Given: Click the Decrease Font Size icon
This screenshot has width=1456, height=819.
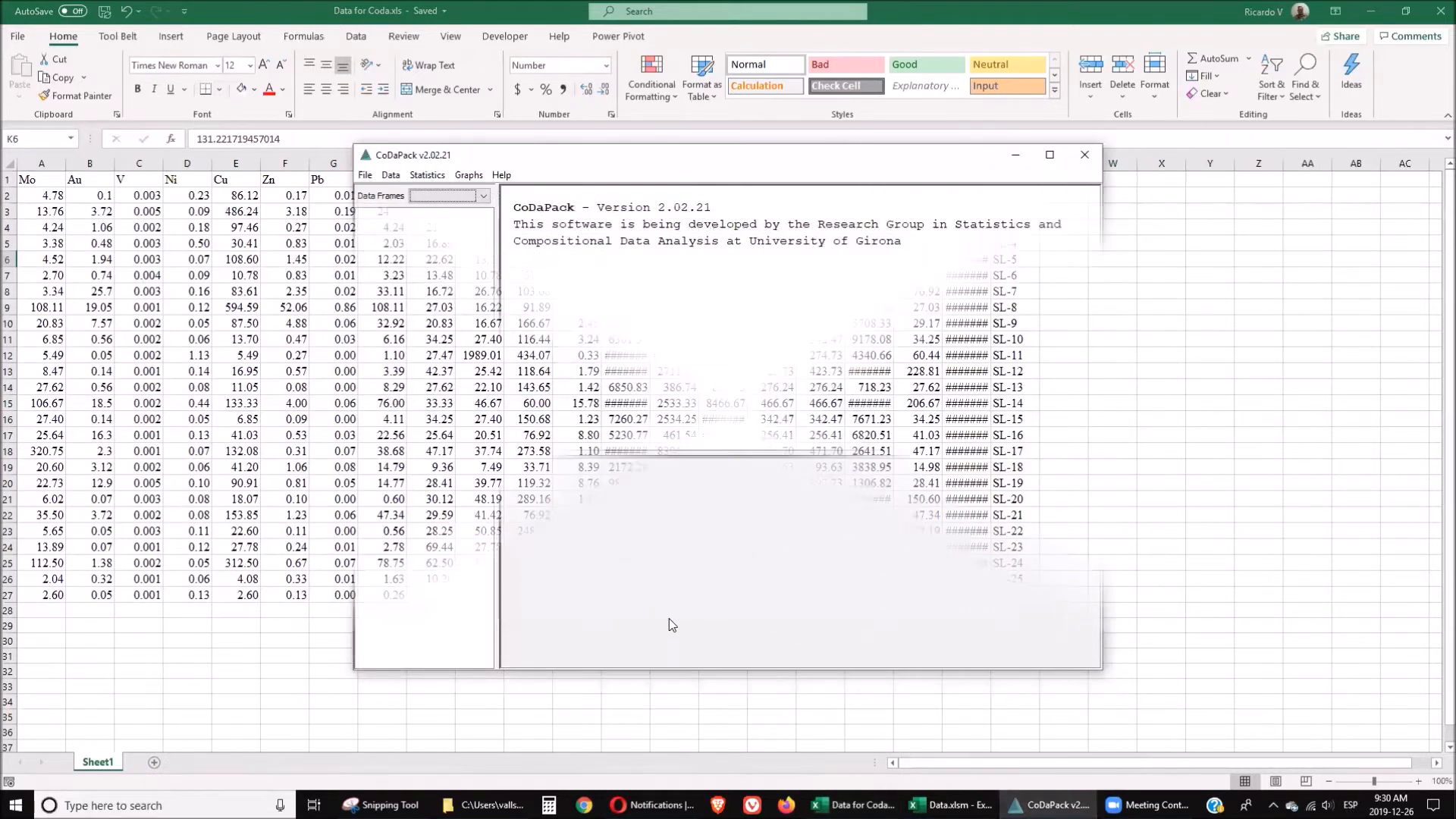Looking at the screenshot, I should click(281, 65).
